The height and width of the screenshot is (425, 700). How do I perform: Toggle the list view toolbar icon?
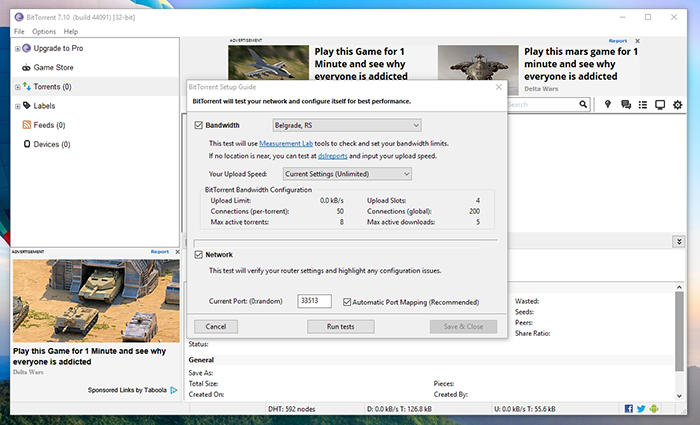[643, 104]
